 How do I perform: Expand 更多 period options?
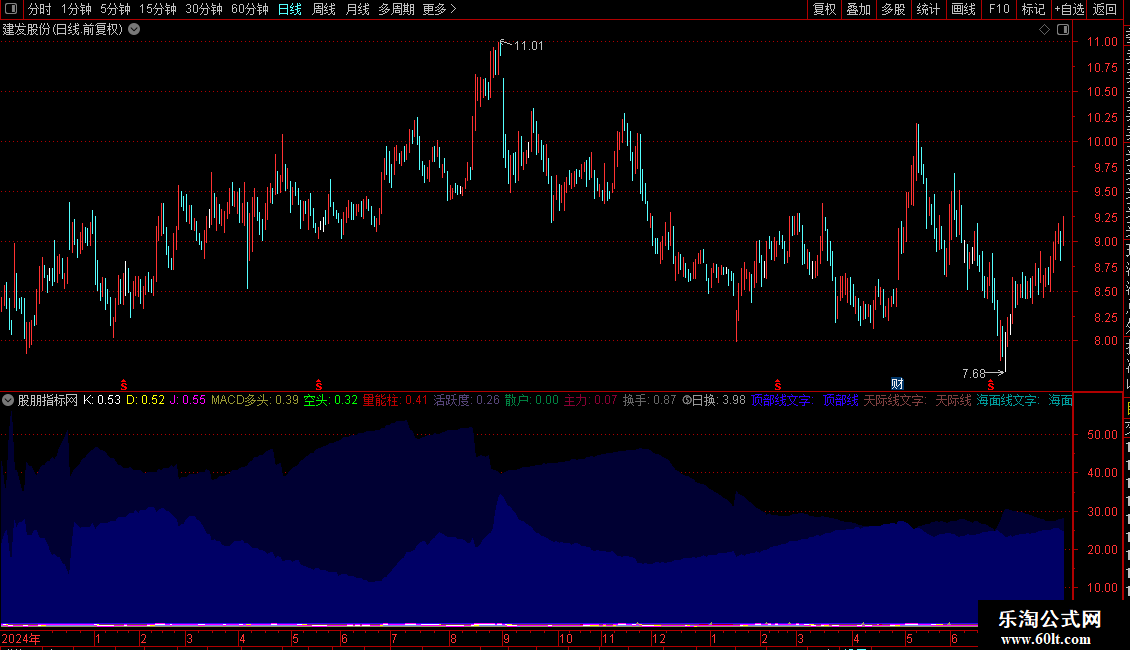pos(439,9)
